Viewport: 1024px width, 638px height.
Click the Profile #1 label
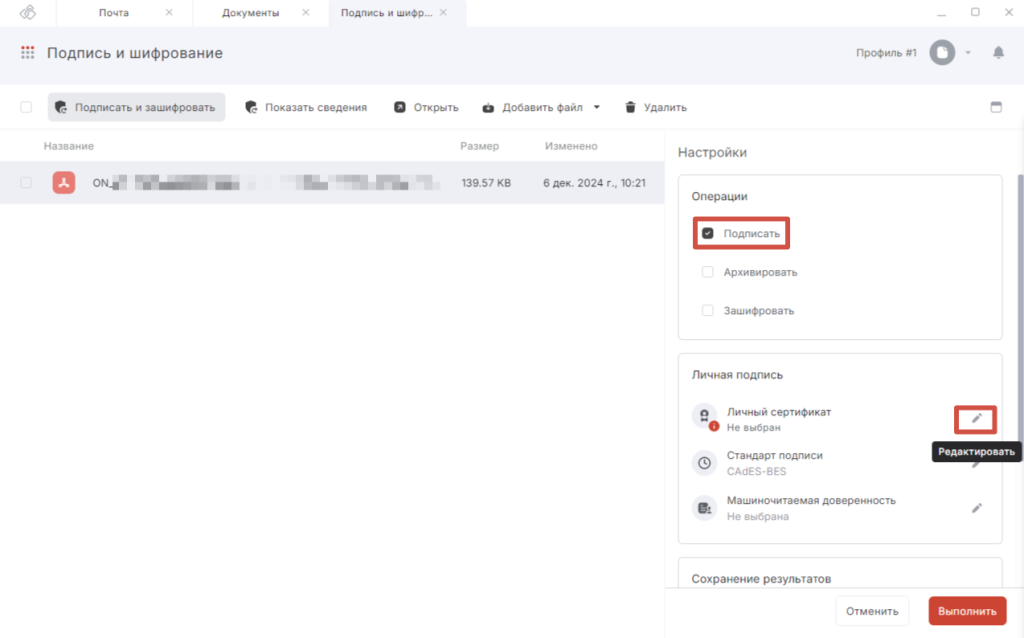click(x=886, y=53)
